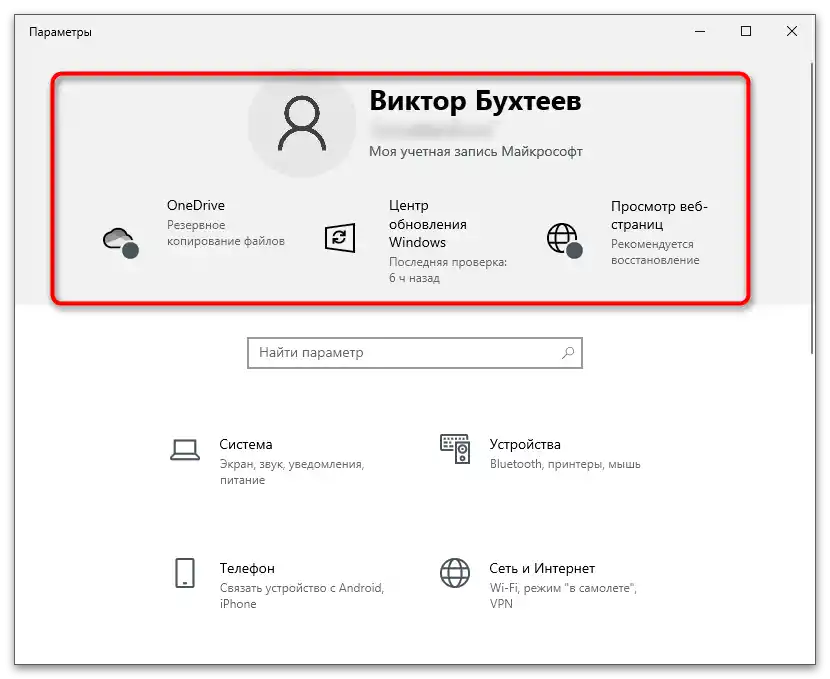Screen dimensions: 830x679
Task: Click Последняя проверка: 6 ч назад text
Action: [448, 270]
